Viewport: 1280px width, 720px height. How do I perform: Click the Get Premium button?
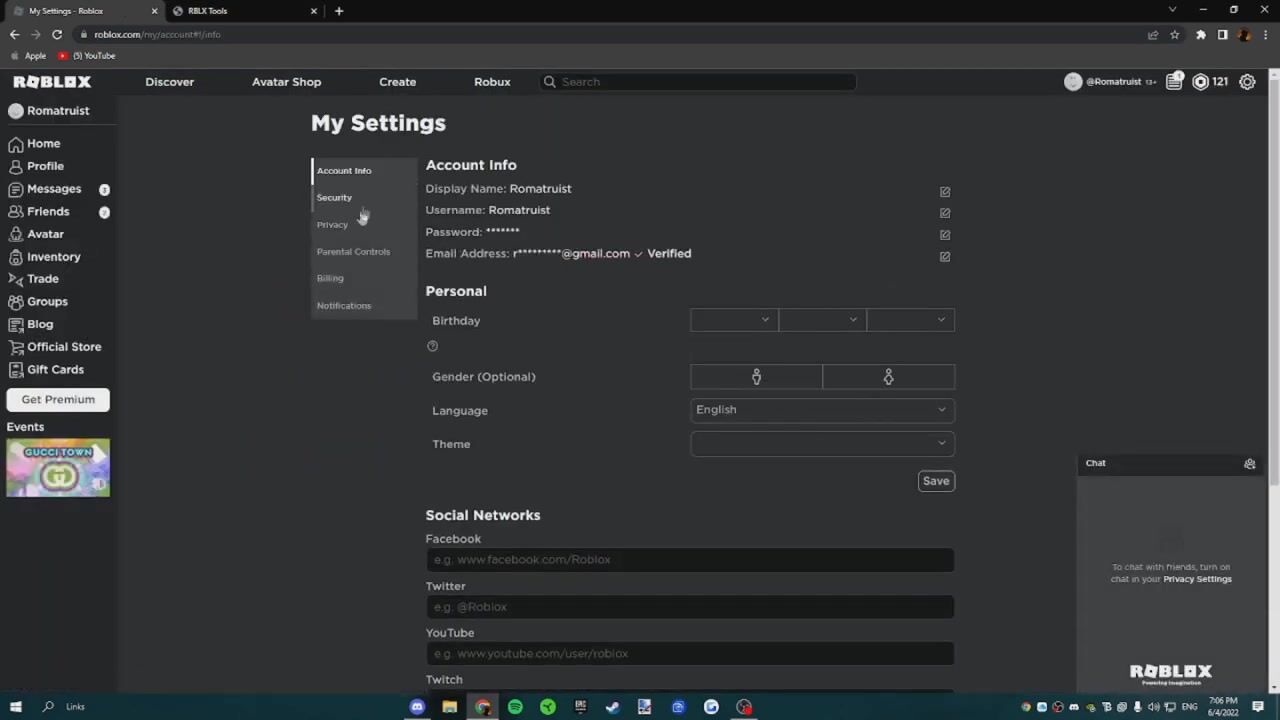58,399
